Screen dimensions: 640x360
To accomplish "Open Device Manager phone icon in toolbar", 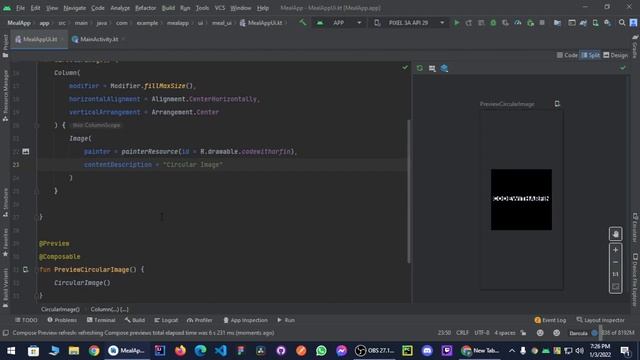I will [x=596, y=23].
